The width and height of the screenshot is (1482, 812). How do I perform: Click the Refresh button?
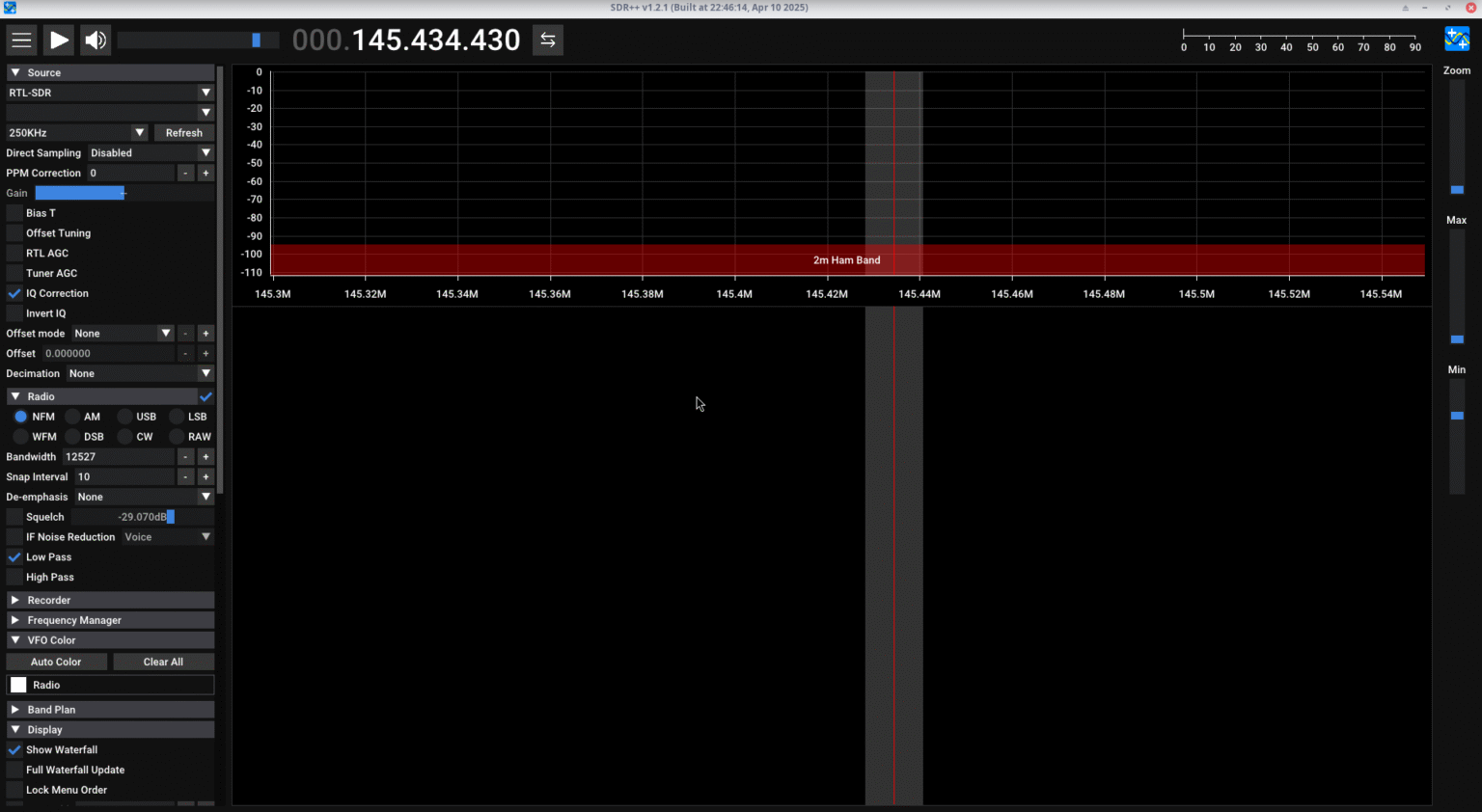point(183,132)
